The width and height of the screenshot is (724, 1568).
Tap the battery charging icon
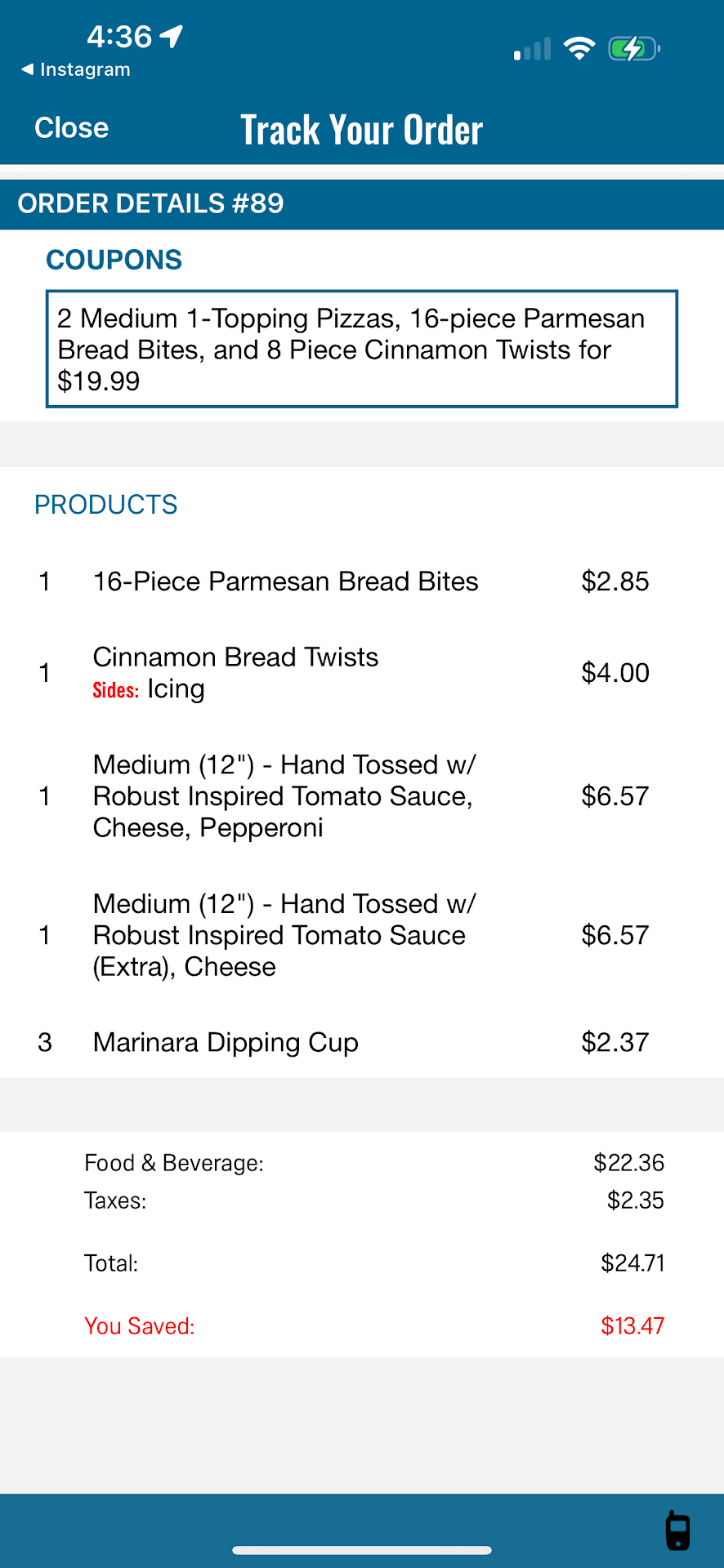point(634,49)
